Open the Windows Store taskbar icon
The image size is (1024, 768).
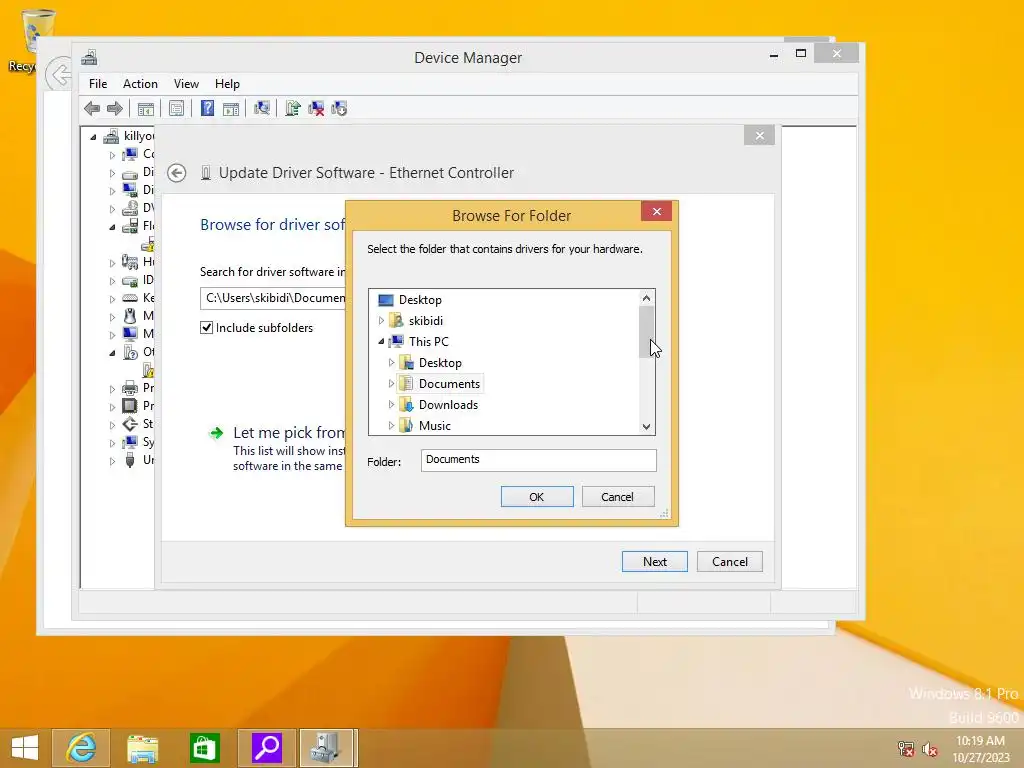tap(204, 748)
